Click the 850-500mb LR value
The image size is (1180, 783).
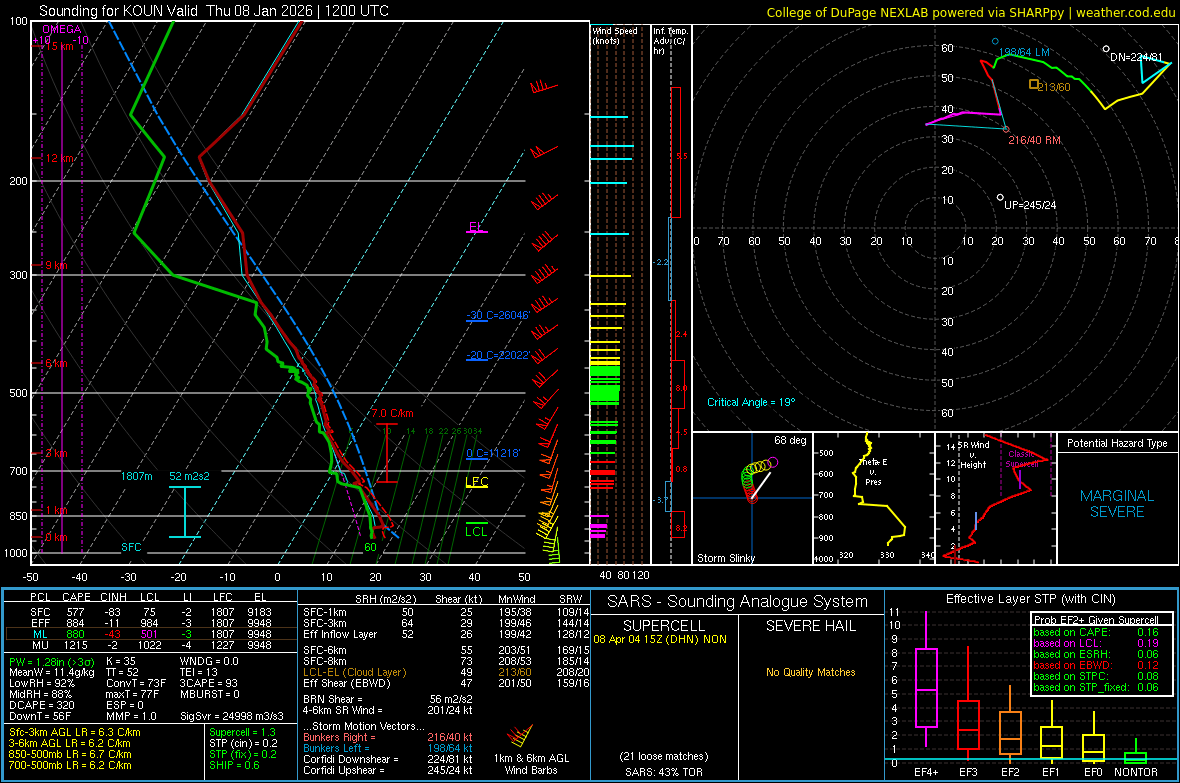[69, 754]
